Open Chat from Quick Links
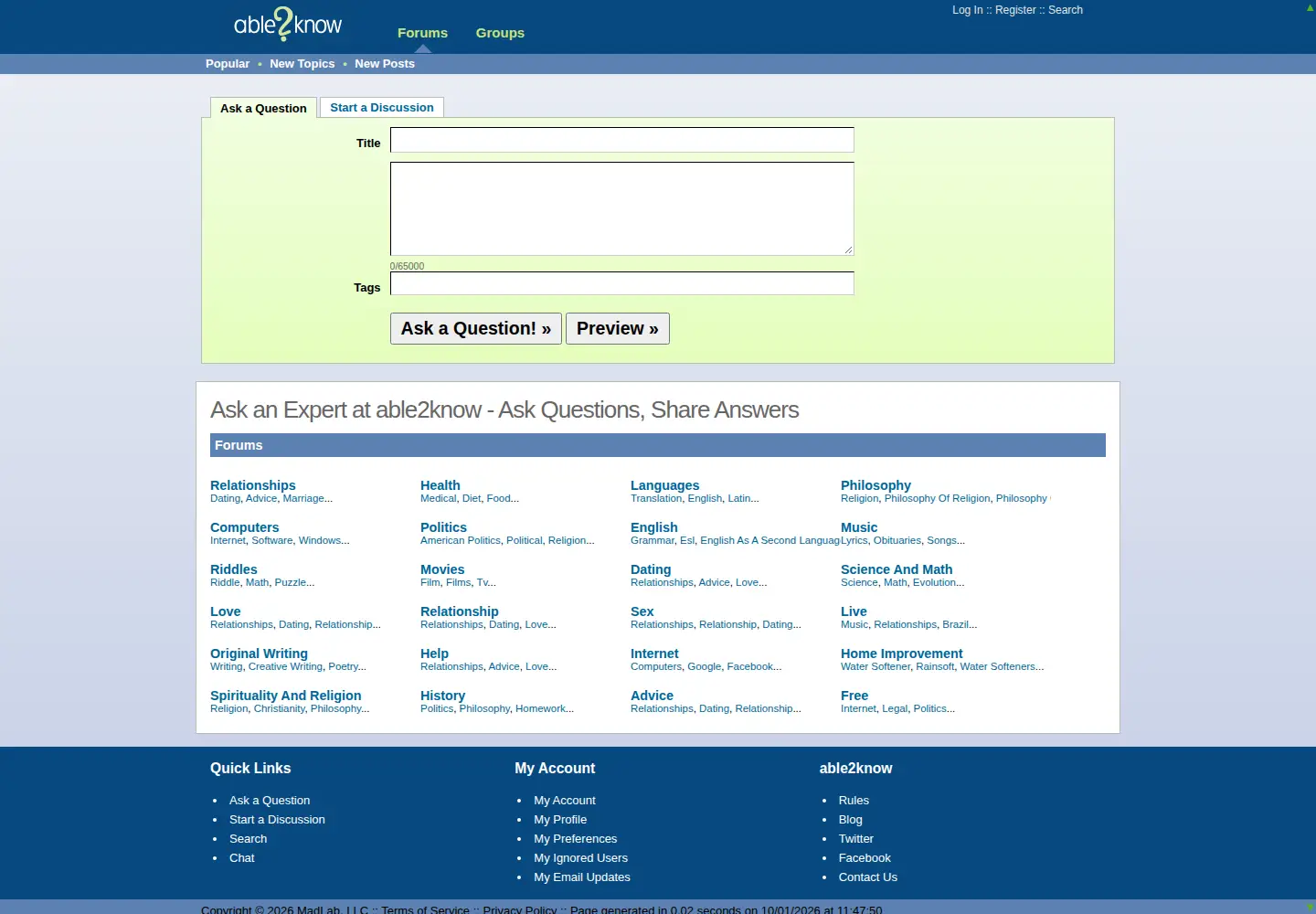 click(242, 858)
